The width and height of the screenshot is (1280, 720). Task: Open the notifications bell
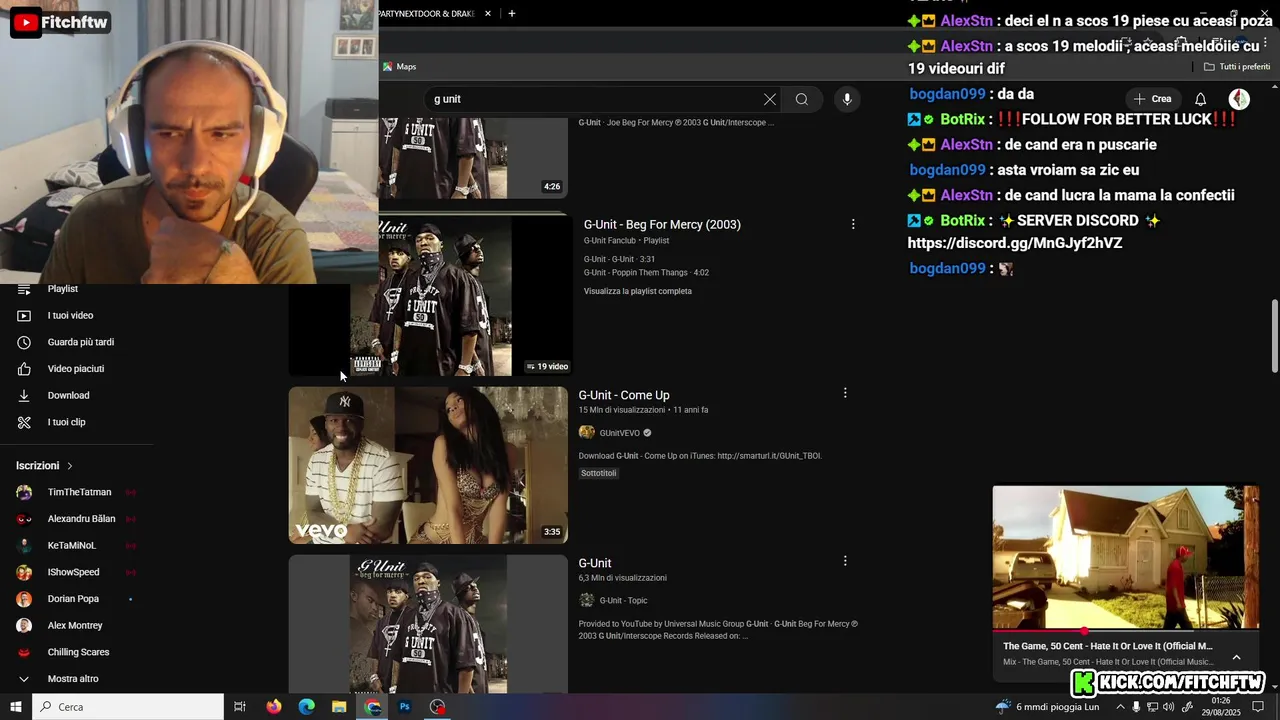[x=1201, y=99]
